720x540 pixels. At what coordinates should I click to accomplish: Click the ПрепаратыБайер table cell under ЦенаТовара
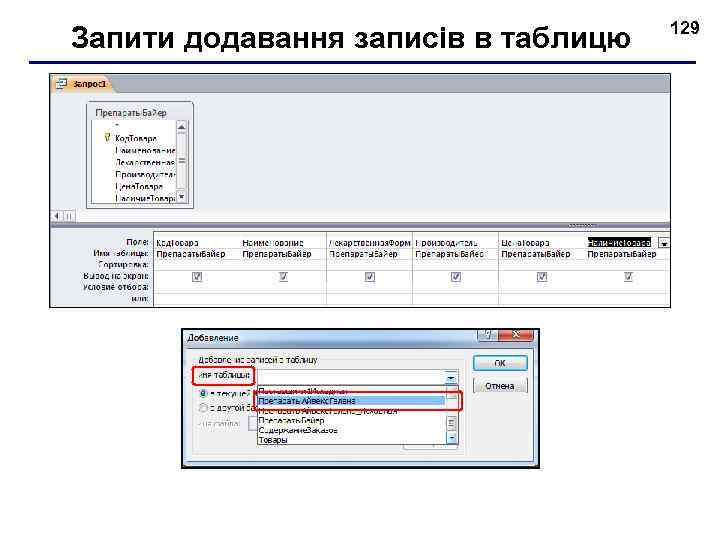point(541,254)
